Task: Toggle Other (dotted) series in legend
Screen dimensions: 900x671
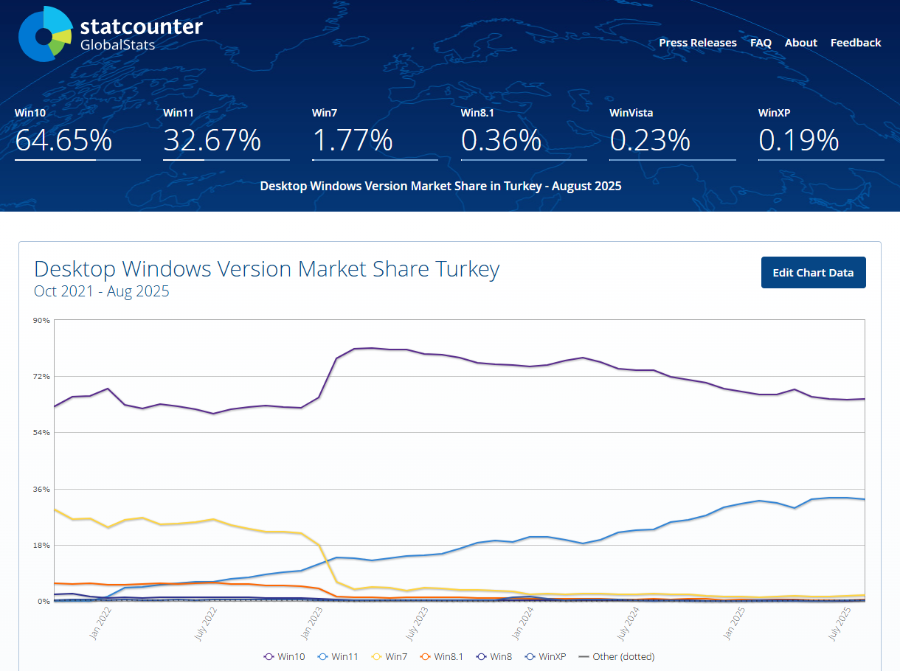Action: click(x=616, y=657)
